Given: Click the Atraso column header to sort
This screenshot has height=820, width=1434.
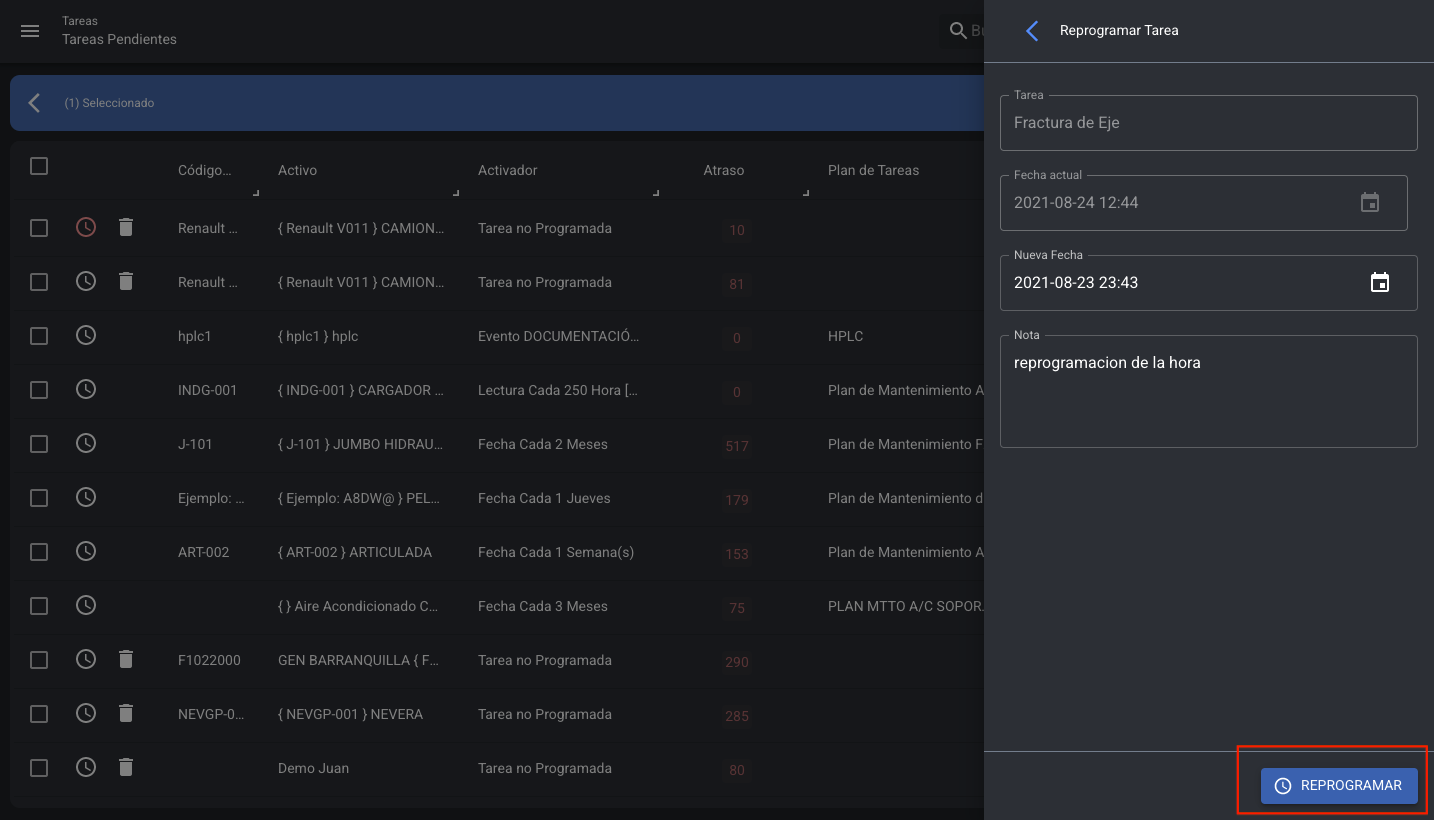Looking at the screenshot, I should (723, 170).
